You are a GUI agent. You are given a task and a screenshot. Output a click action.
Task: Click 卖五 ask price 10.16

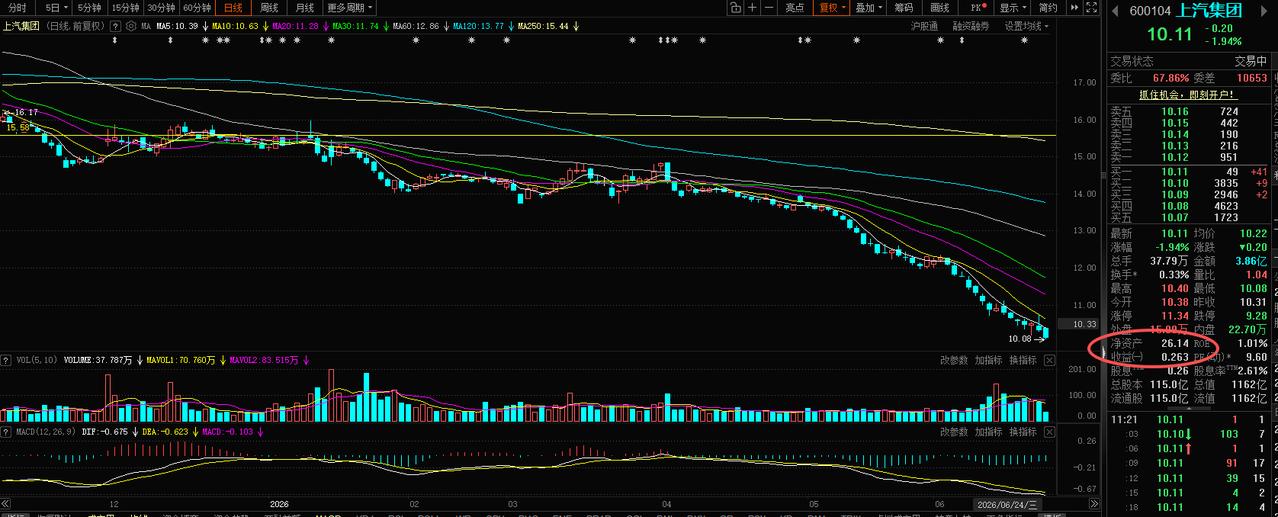click(x=1174, y=112)
